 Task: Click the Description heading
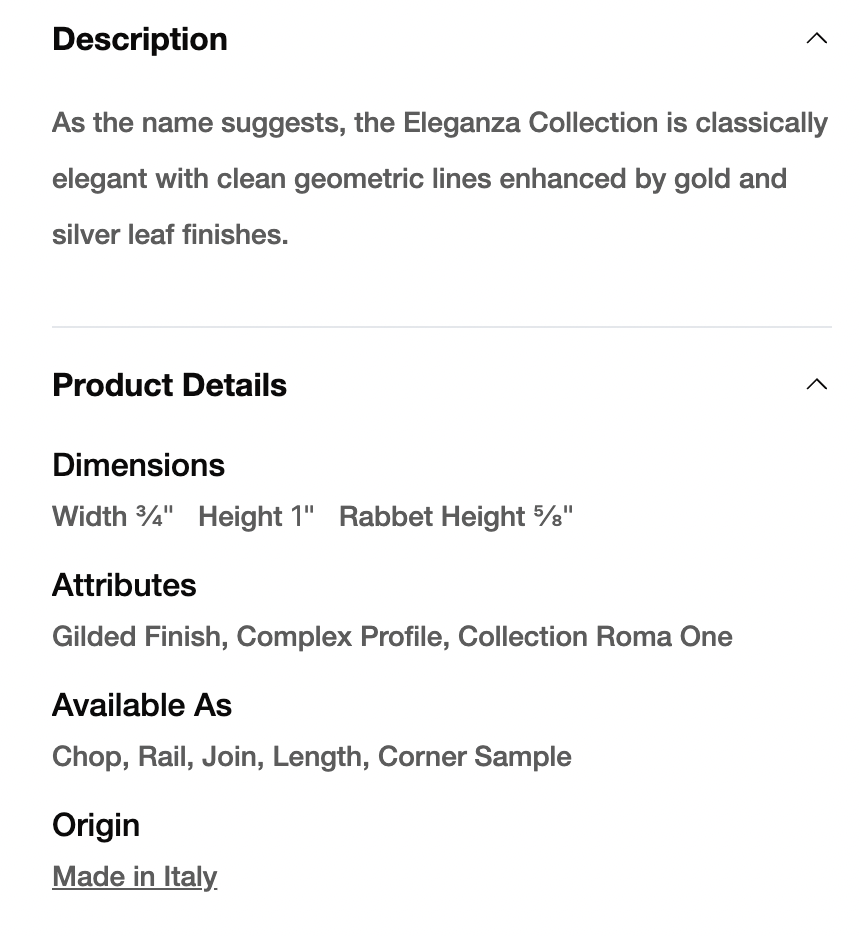point(140,39)
